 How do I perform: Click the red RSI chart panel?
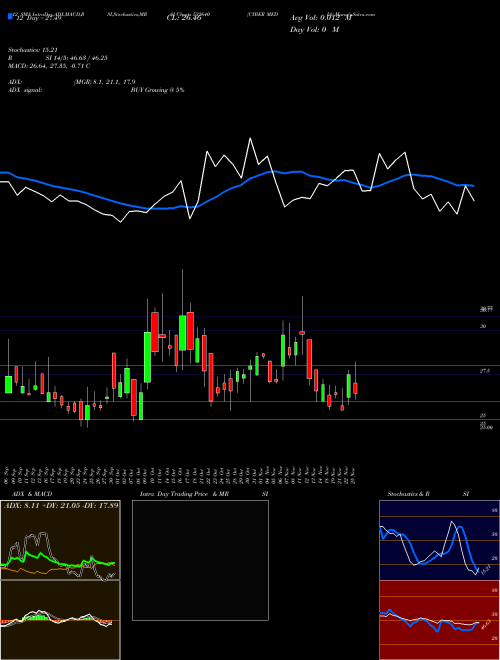point(439,620)
